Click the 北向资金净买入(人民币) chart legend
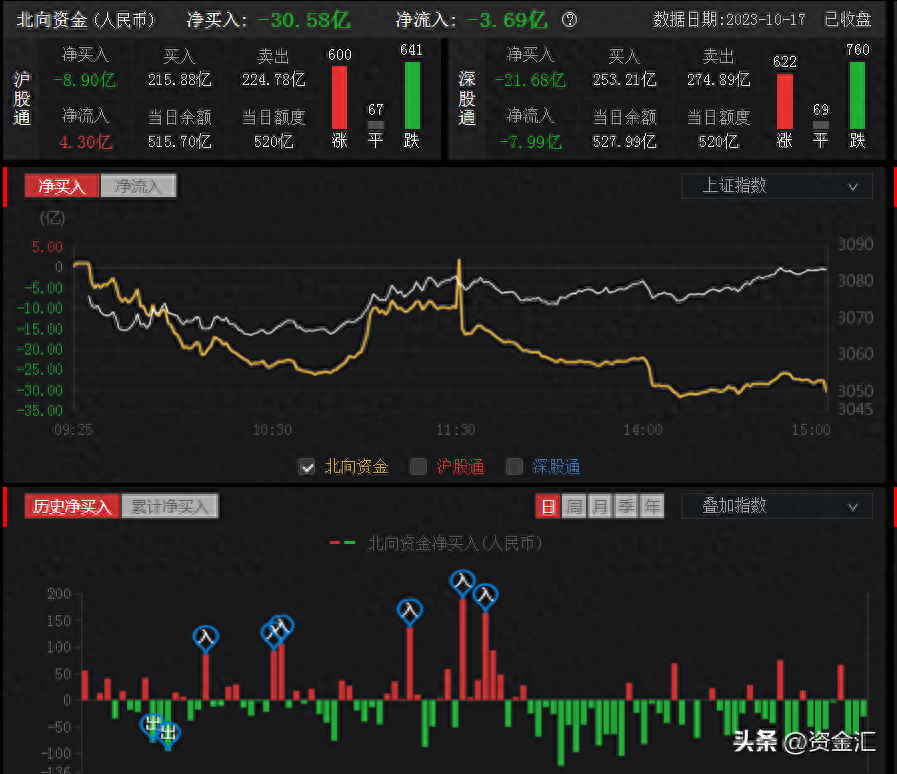This screenshot has width=897, height=774. [436, 543]
